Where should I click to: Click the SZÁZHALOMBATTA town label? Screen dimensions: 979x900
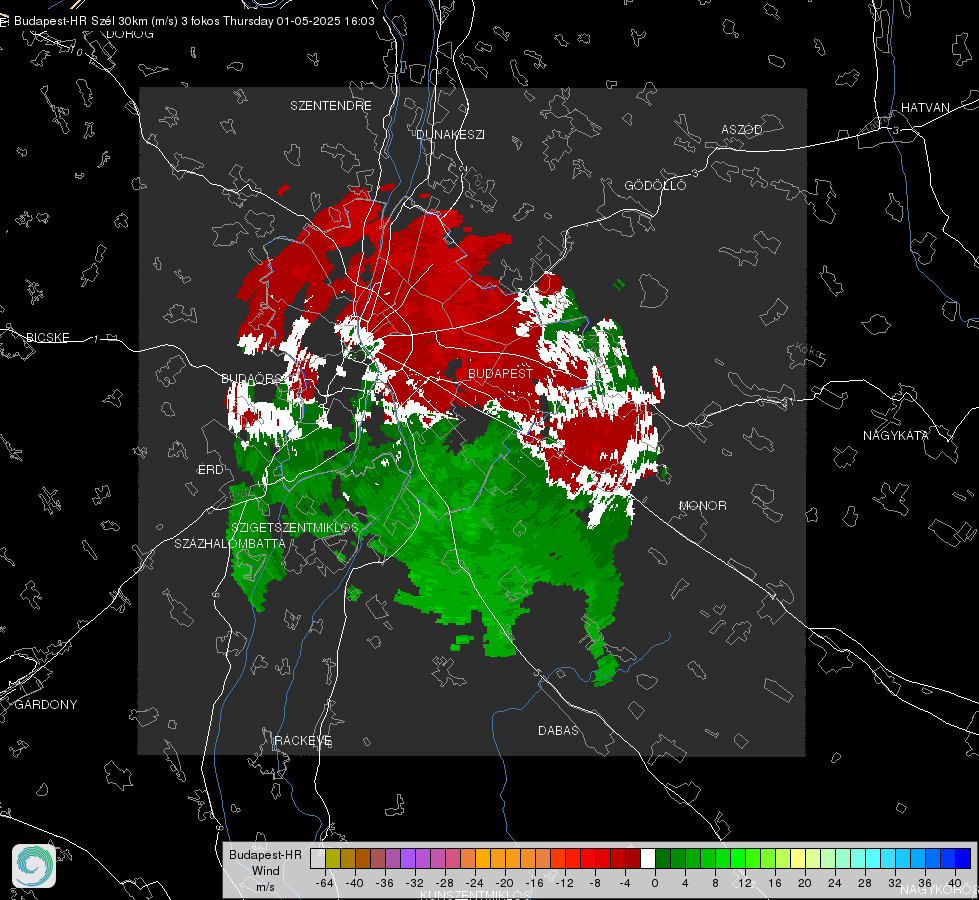click(230, 544)
